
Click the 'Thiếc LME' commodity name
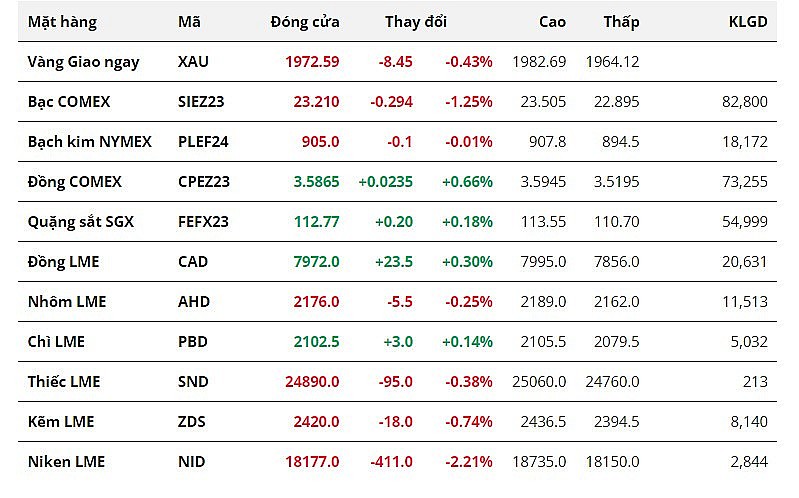click(x=64, y=382)
